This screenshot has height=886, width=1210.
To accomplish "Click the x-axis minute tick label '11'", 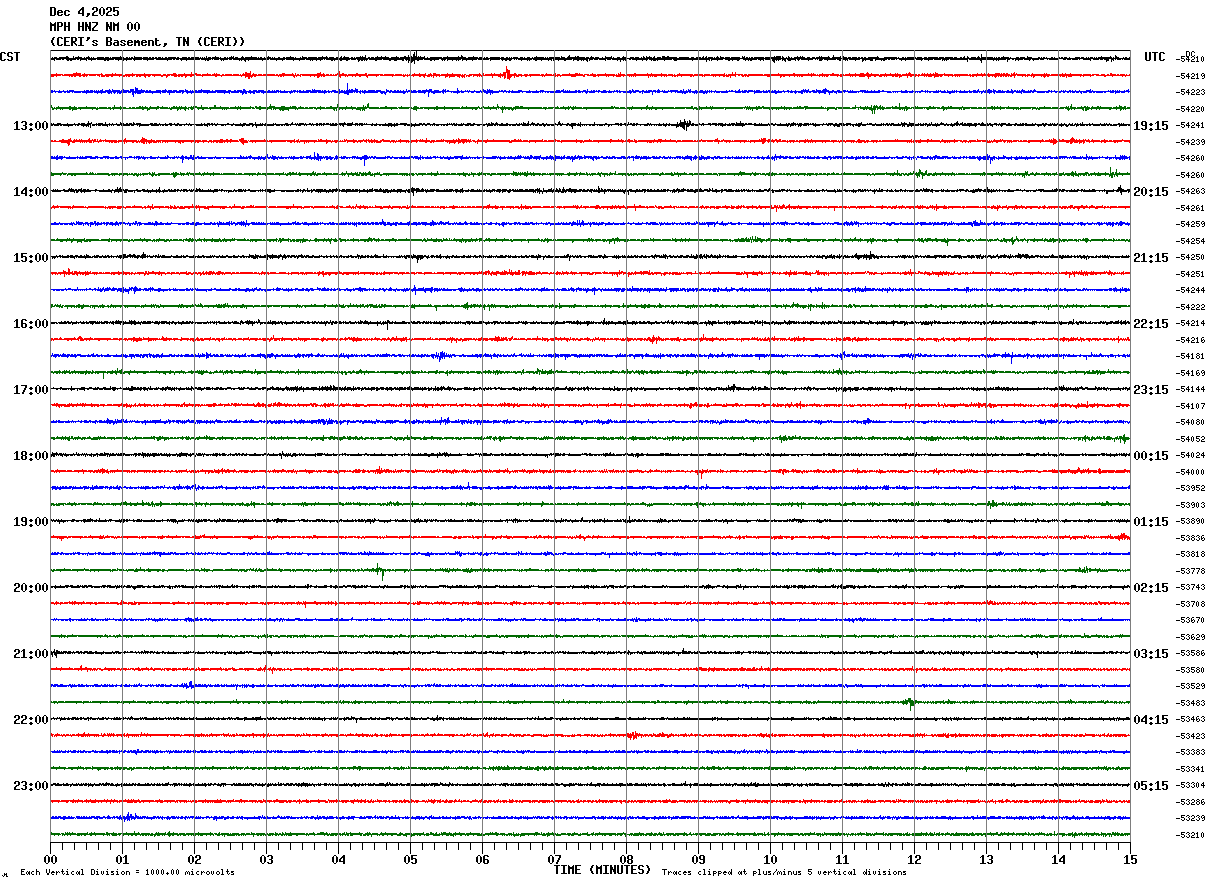I will point(842,859).
